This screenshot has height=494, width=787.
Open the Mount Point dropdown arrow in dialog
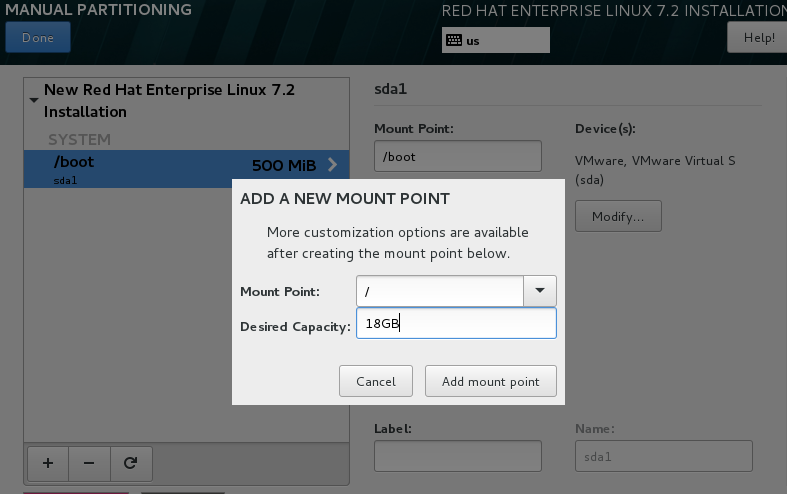[x=540, y=291]
